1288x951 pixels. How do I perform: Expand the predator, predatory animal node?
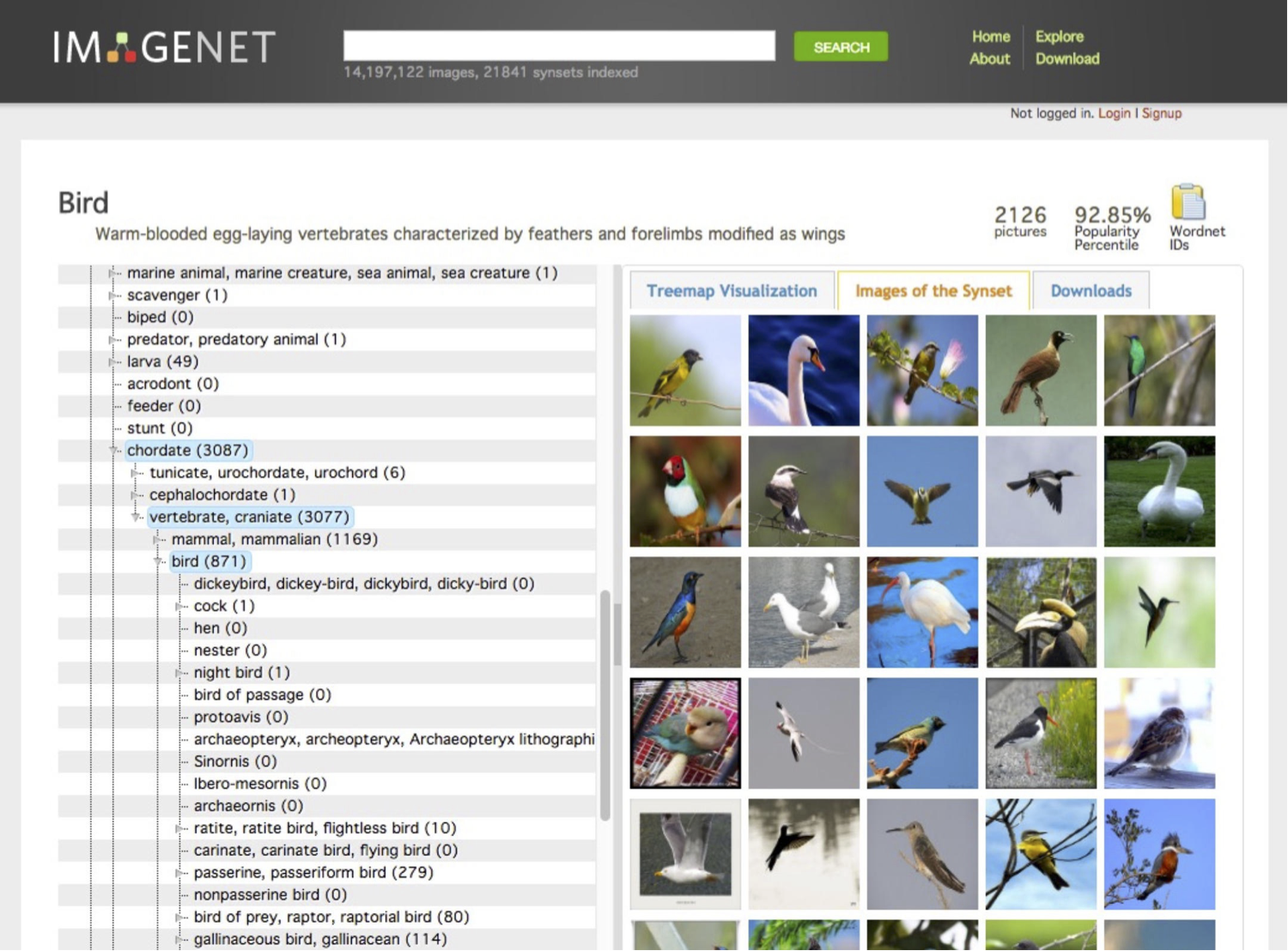[113, 340]
